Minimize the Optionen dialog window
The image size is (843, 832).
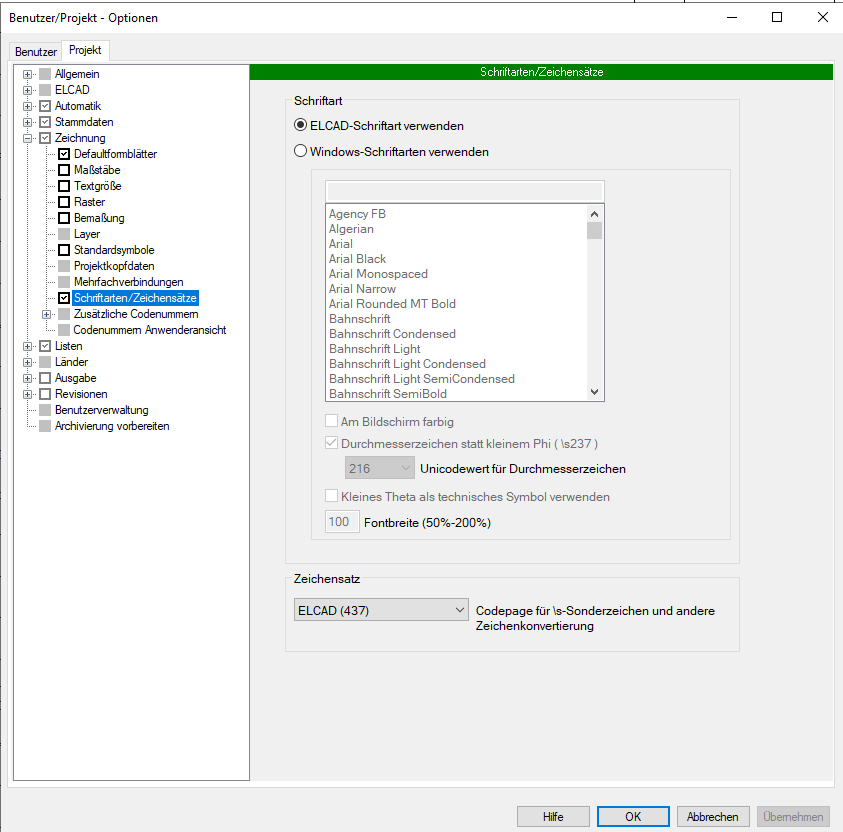pyautogui.click(x=732, y=17)
